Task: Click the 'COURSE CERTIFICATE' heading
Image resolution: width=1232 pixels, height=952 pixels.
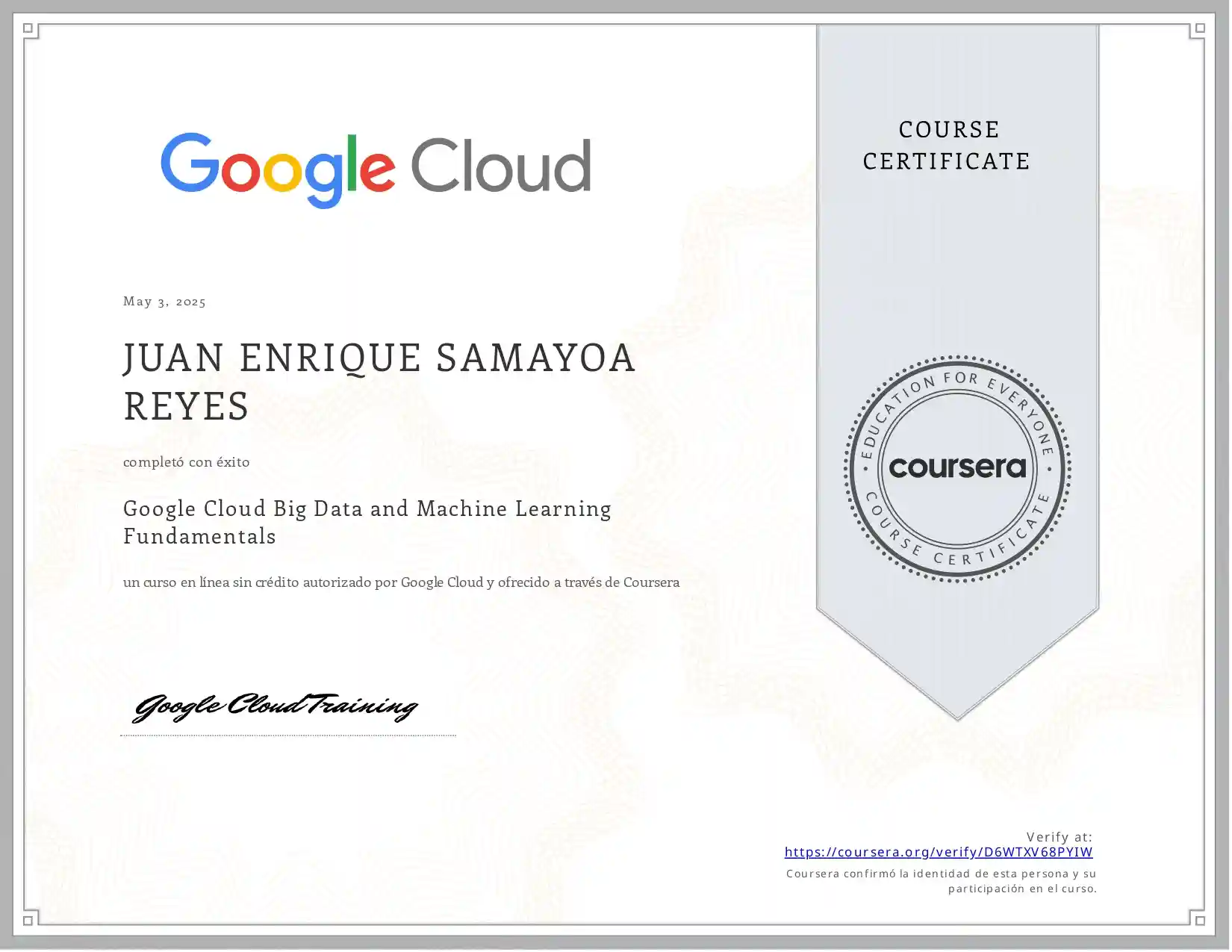Action: (x=948, y=146)
